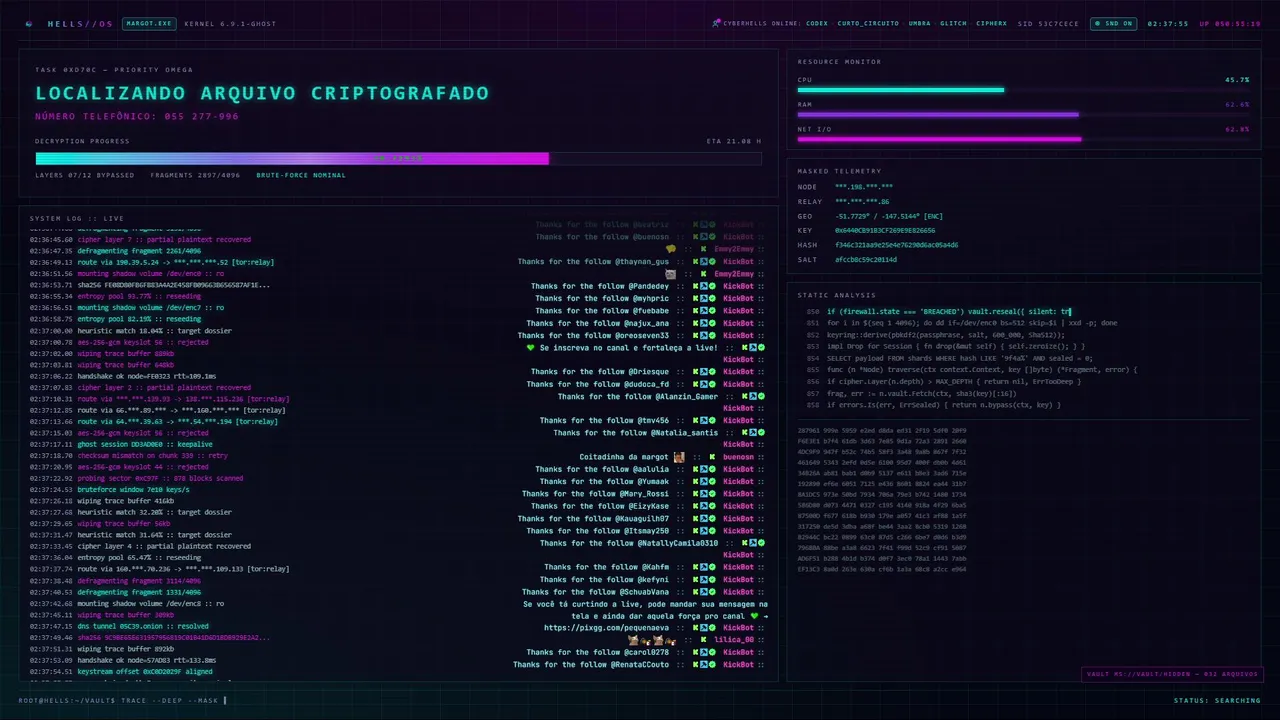
Task: Click the NET I/O usage bar
Action: click(x=1023, y=139)
